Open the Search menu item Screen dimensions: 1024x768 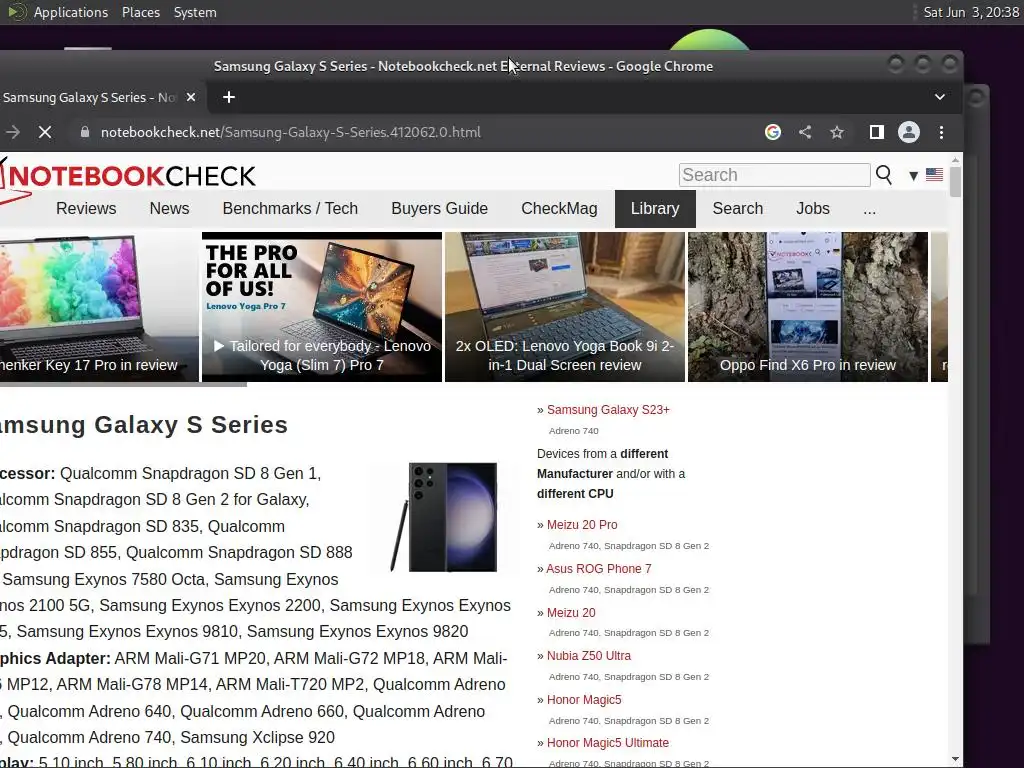coord(737,208)
